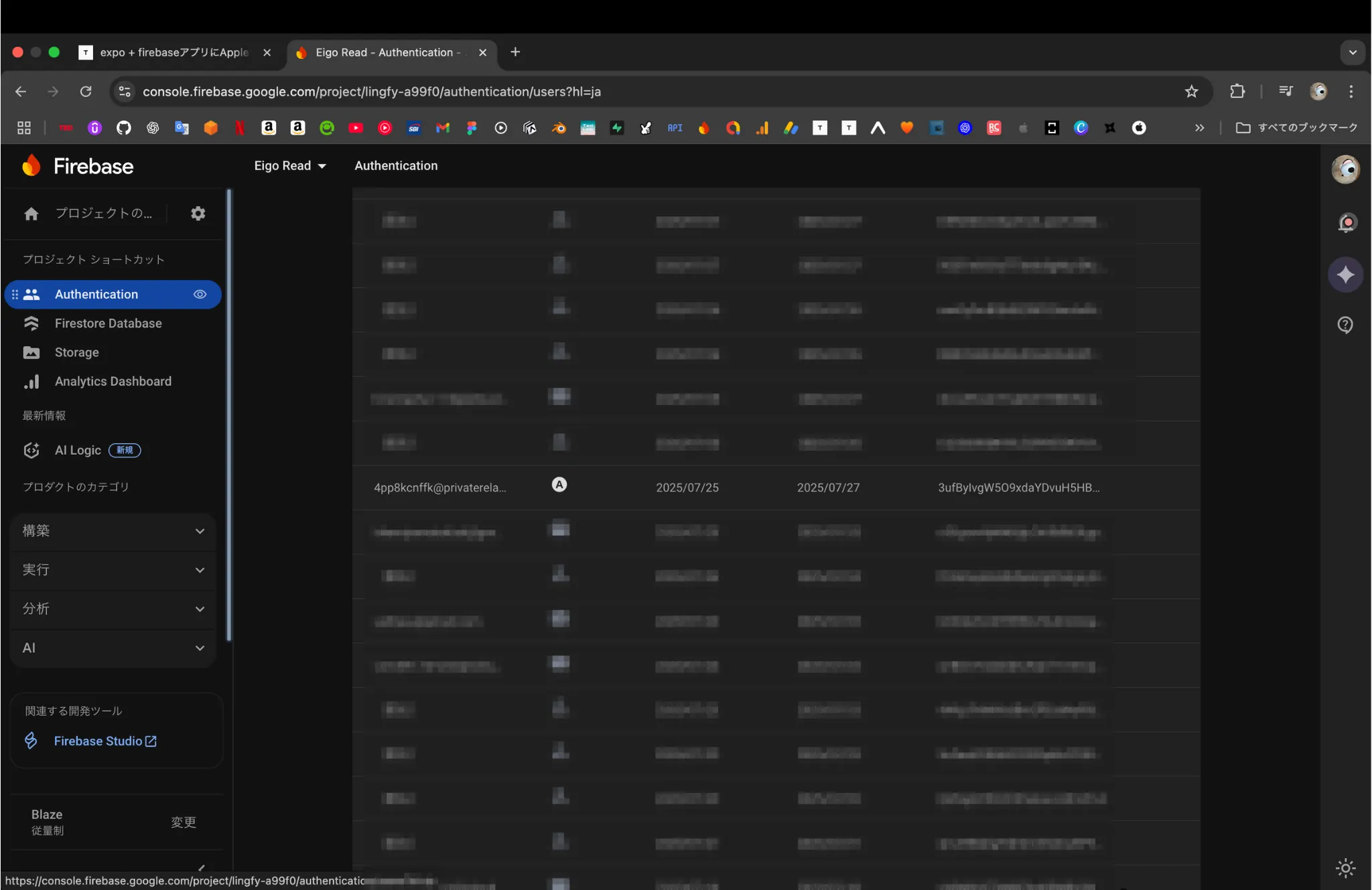Click 変更 to change the Blaze plan
The height and width of the screenshot is (890, 1372).
tap(184, 822)
